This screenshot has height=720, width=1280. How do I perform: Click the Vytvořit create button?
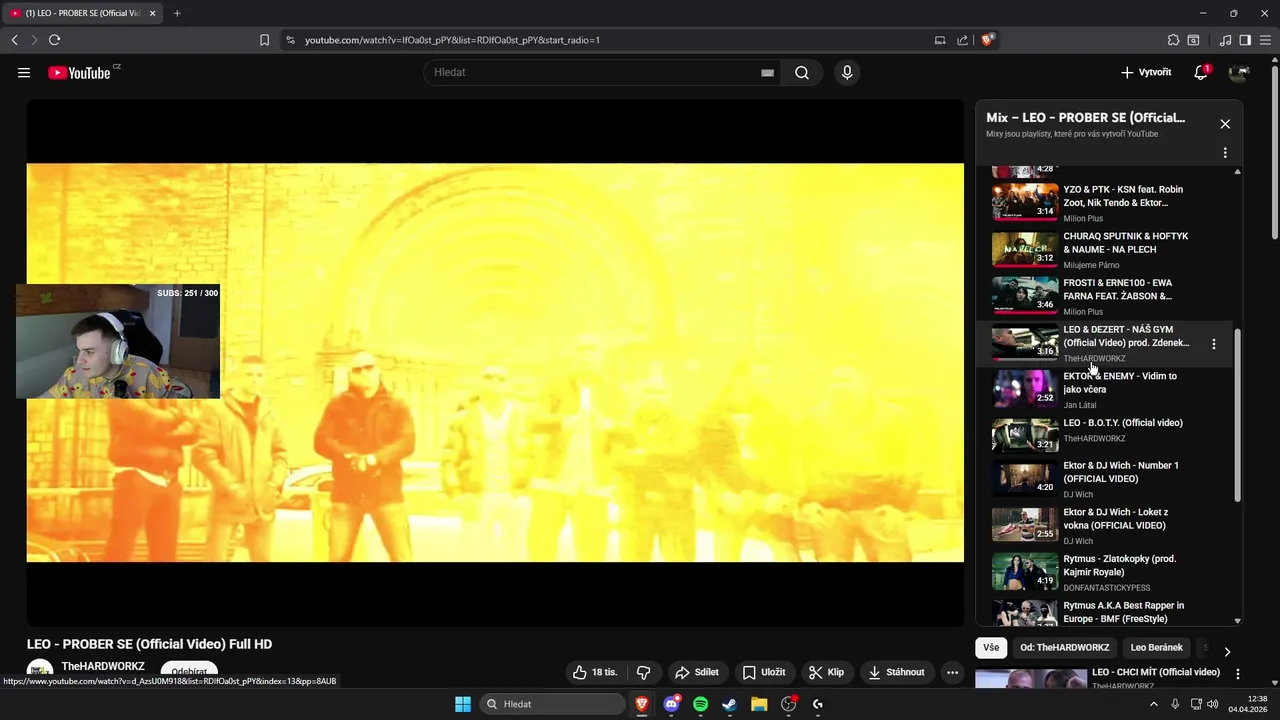1146,73
